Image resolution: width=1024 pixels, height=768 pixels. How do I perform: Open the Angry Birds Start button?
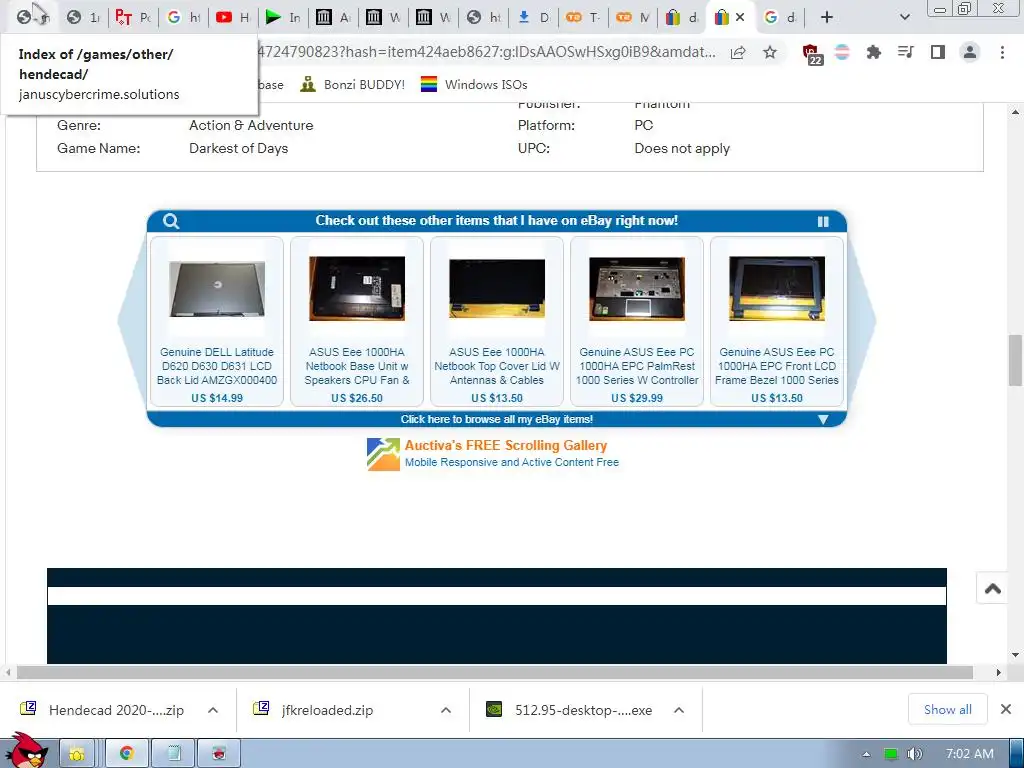[26, 751]
